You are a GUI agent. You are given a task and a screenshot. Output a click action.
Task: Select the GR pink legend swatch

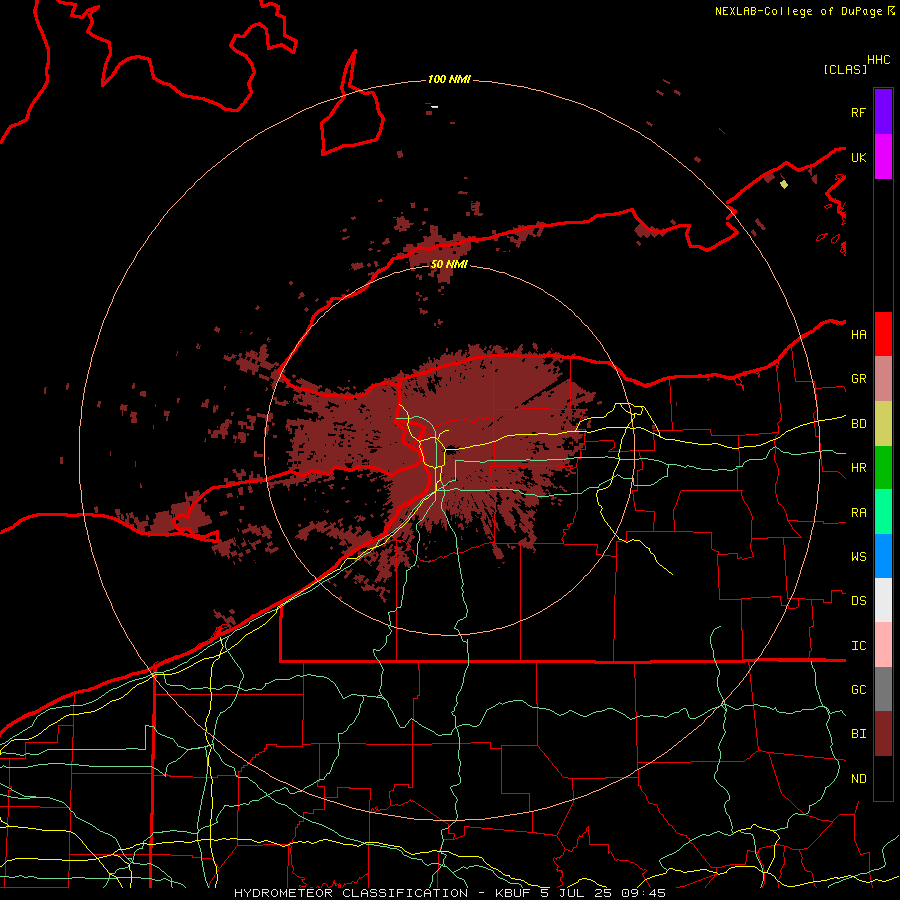tap(883, 379)
